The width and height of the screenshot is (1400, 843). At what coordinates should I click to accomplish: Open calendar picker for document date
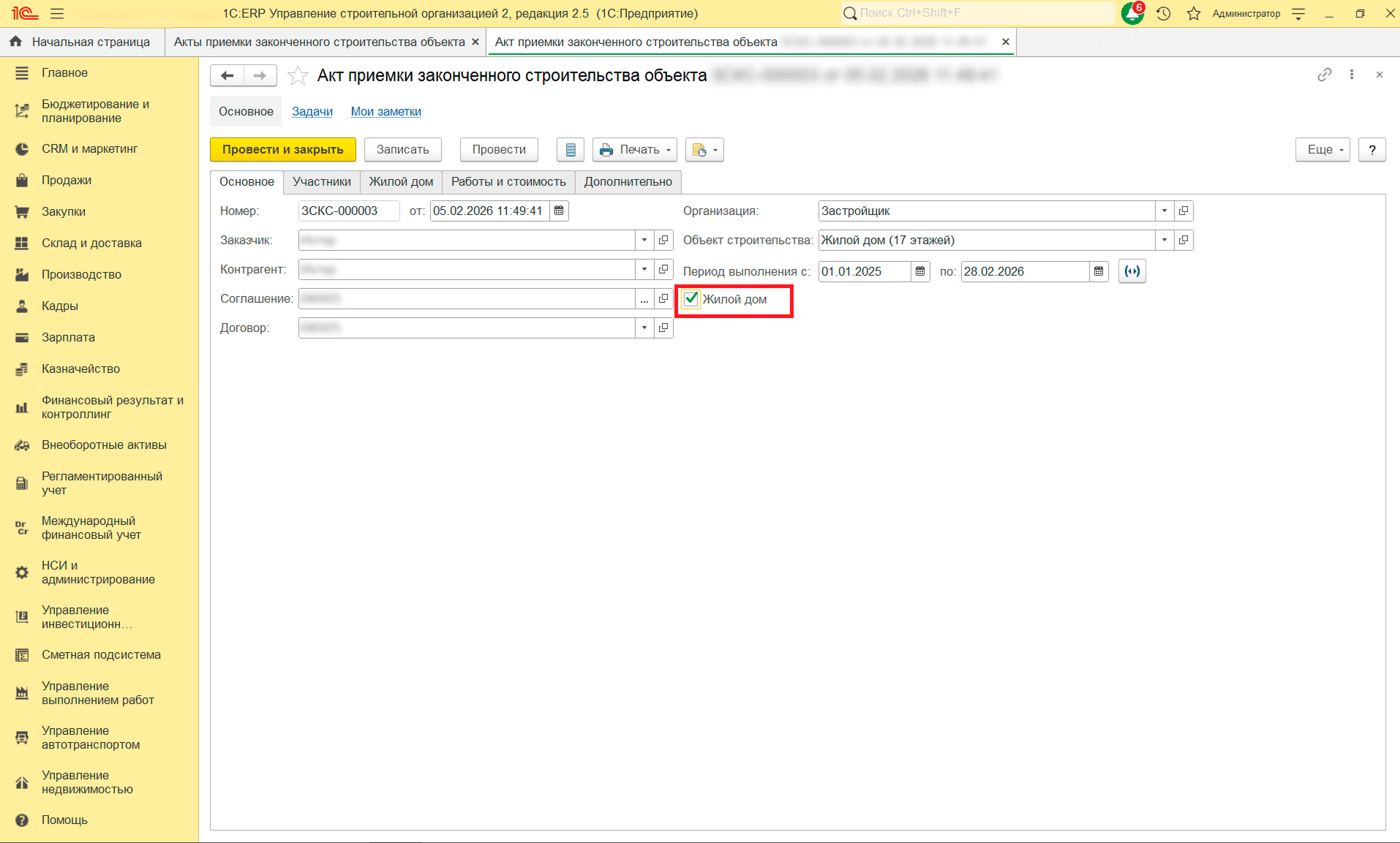[559, 211]
